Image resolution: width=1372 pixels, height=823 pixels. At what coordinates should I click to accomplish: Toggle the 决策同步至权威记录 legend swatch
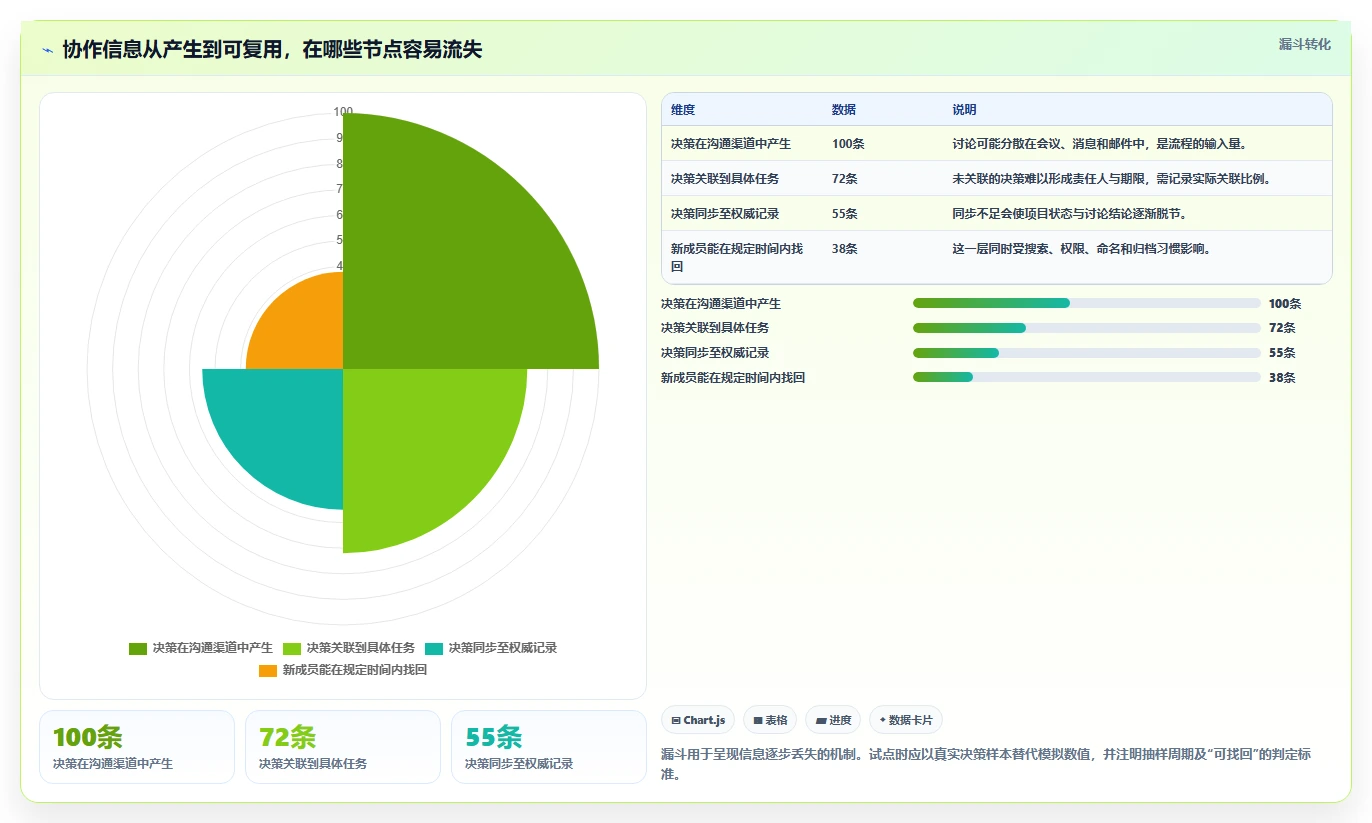click(434, 648)
